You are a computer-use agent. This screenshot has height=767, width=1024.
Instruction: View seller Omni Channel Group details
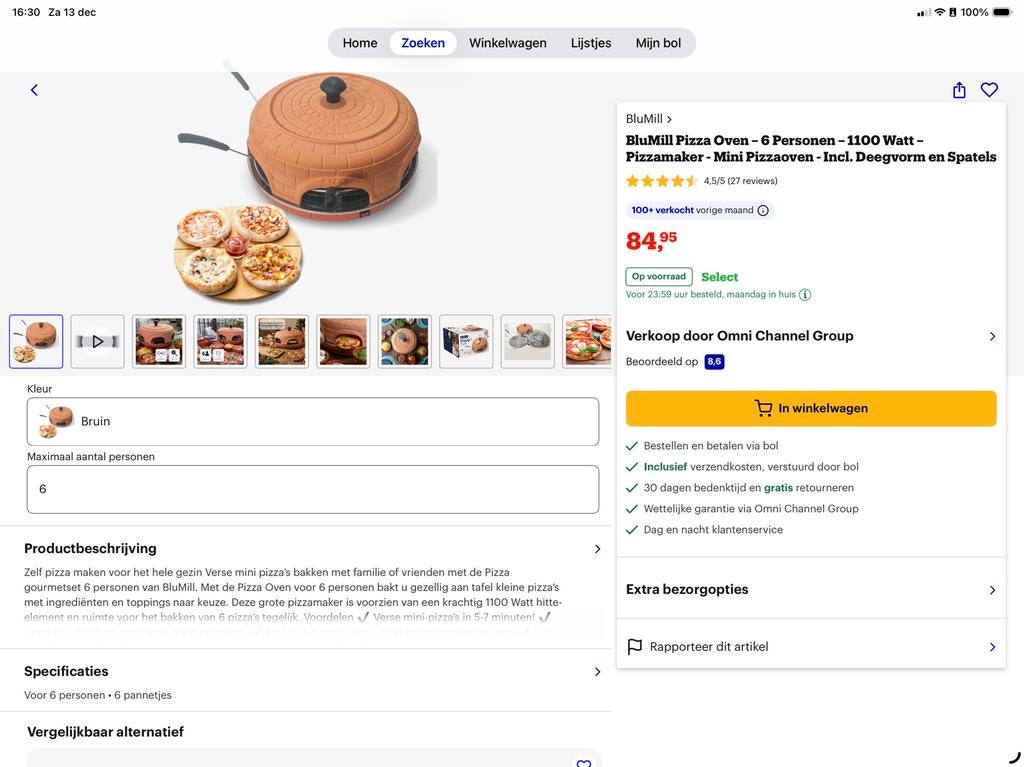(811, 335)
